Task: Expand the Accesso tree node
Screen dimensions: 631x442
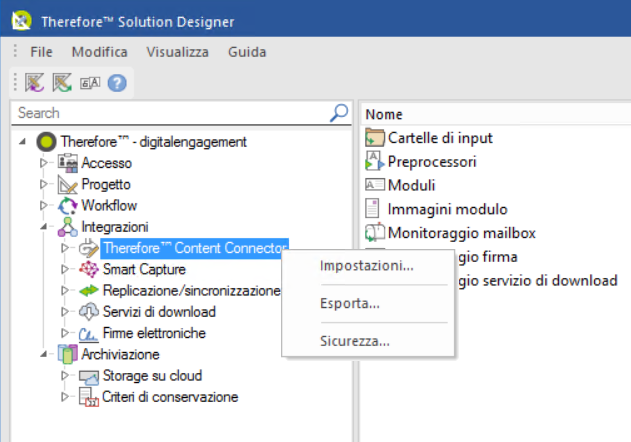Action: click(x=43, y=162)
